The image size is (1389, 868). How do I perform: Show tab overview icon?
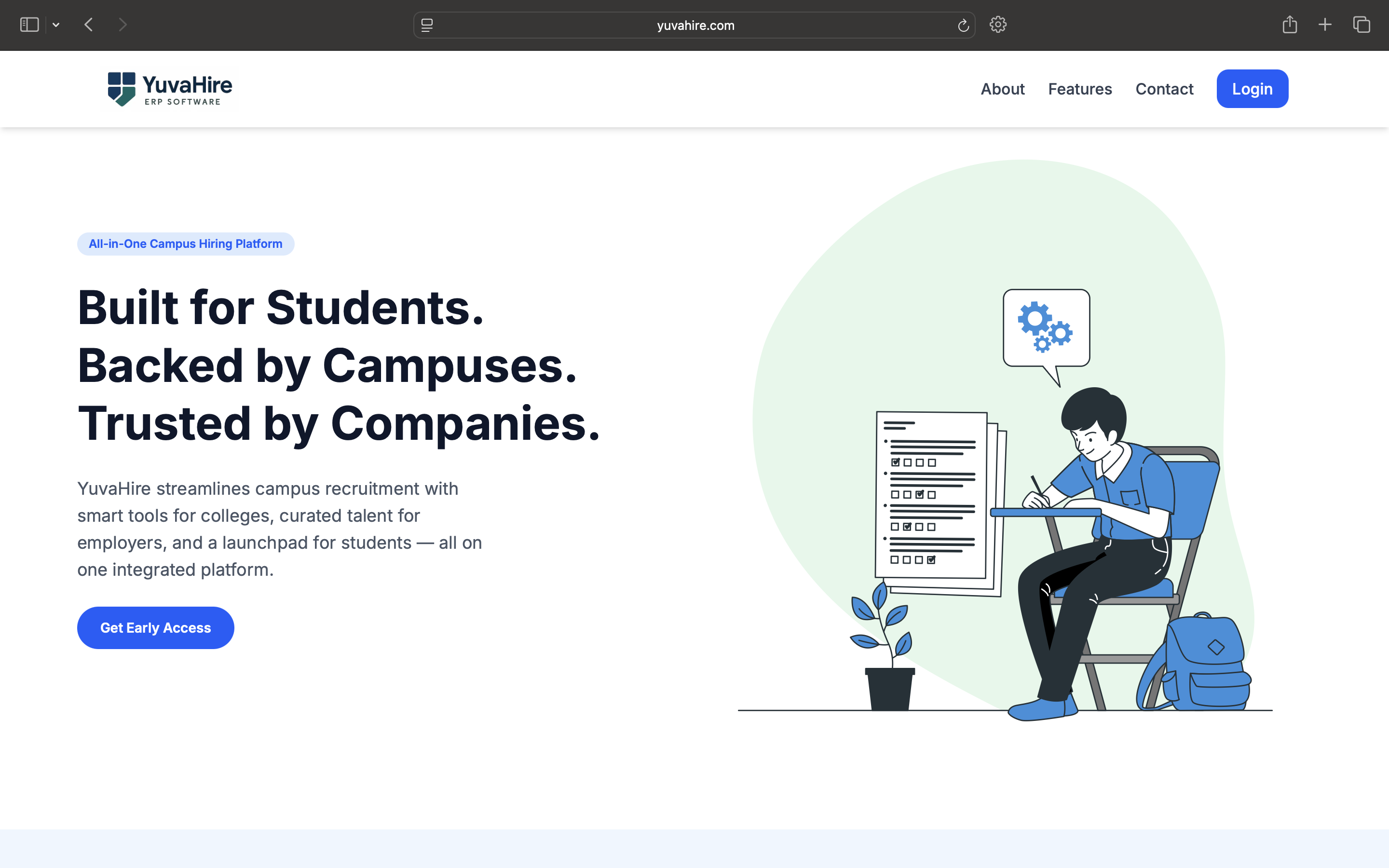1362,25
